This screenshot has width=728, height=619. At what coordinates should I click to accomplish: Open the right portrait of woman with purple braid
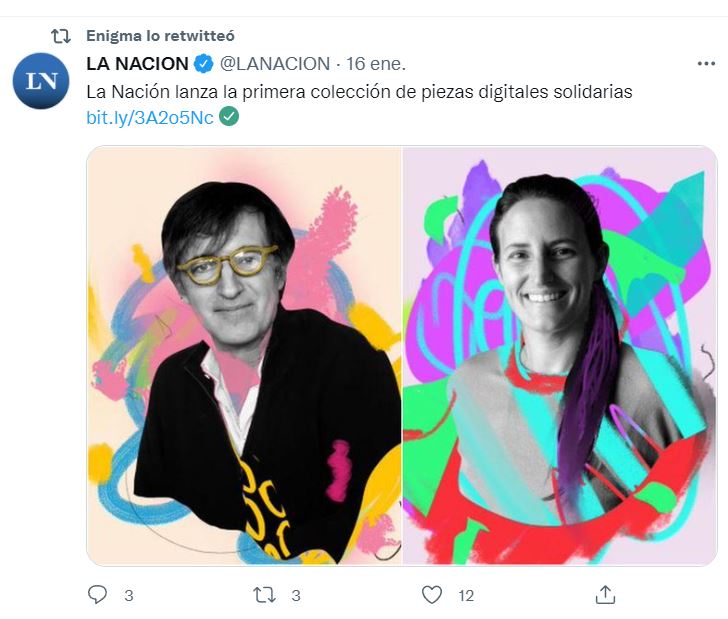pos(560,356)
